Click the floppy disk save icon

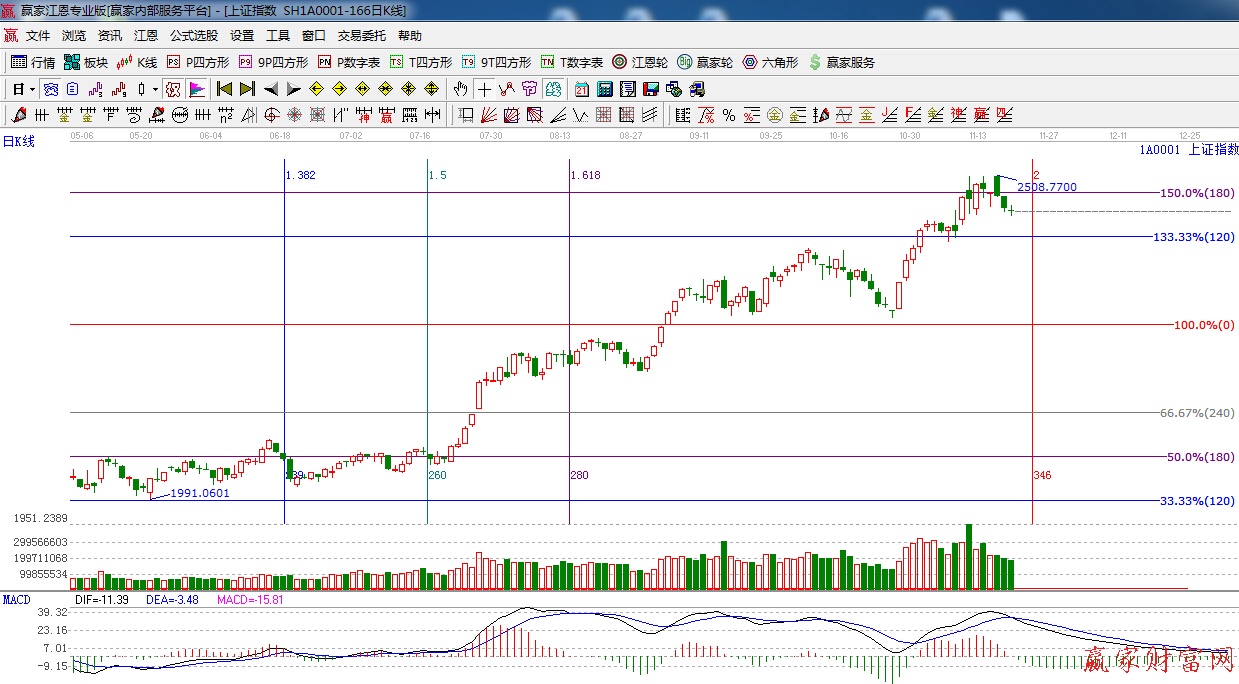tap(651, 89)
